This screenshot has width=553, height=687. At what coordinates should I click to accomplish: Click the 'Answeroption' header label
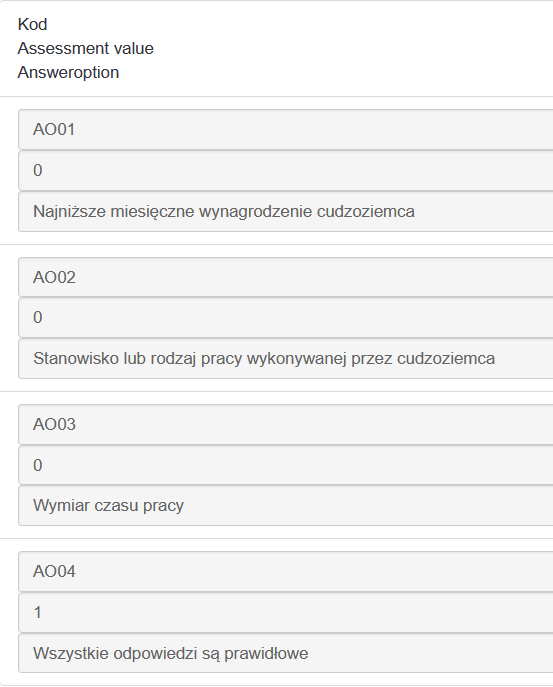68,72
